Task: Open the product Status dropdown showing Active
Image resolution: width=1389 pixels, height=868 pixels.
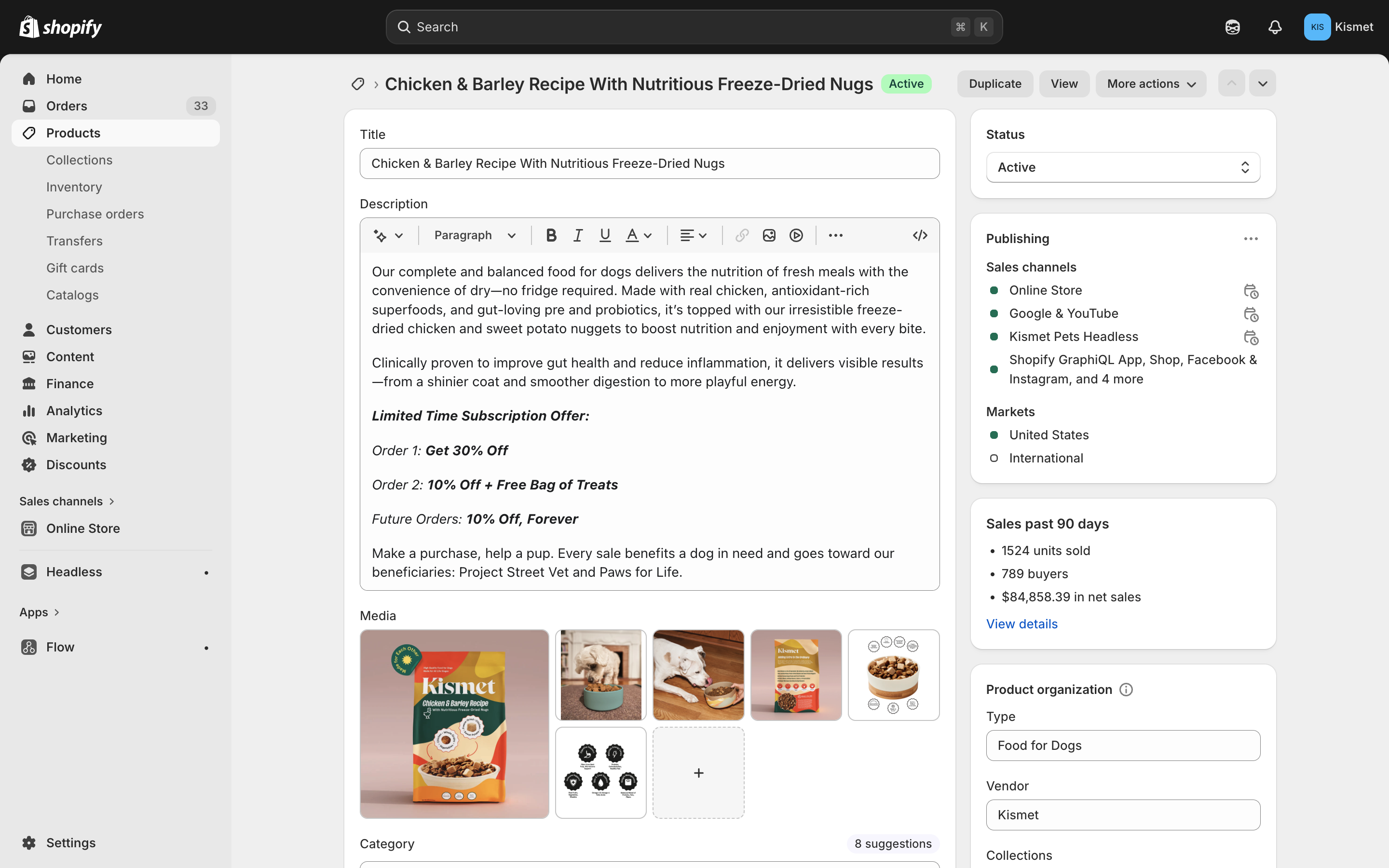Action: click(x=1122, y=167)
